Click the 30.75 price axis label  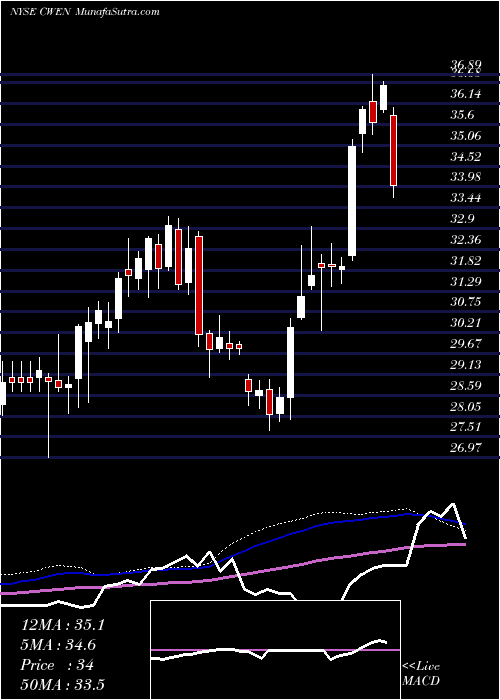pos(466,302)
